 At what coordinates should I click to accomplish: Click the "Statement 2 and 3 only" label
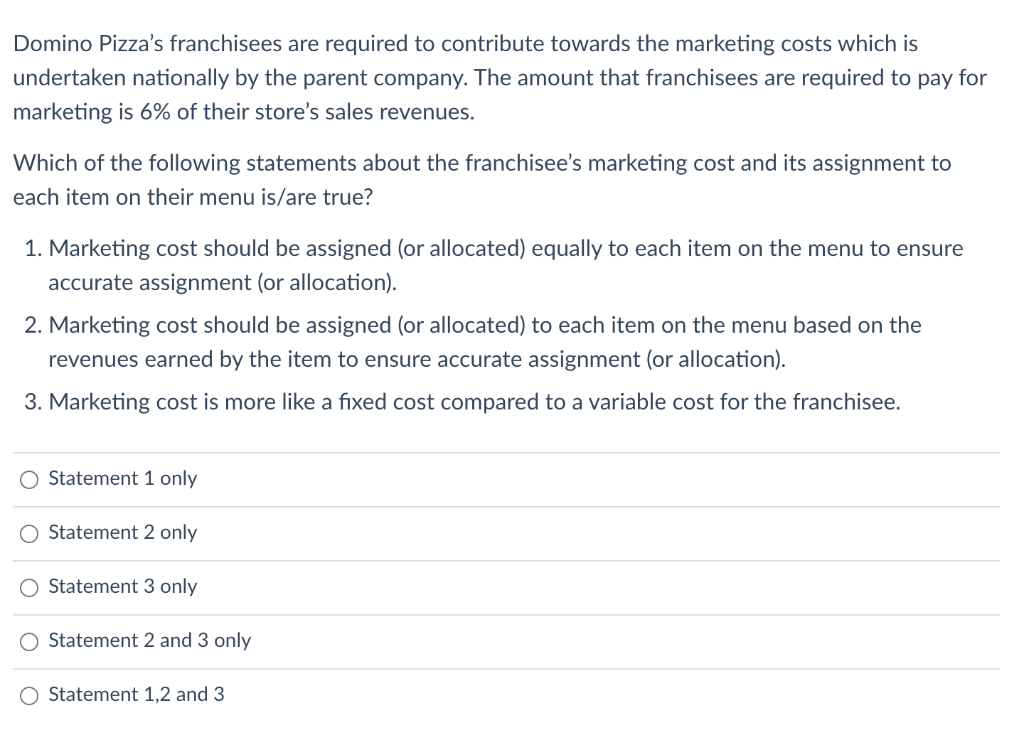pos(149,641)
